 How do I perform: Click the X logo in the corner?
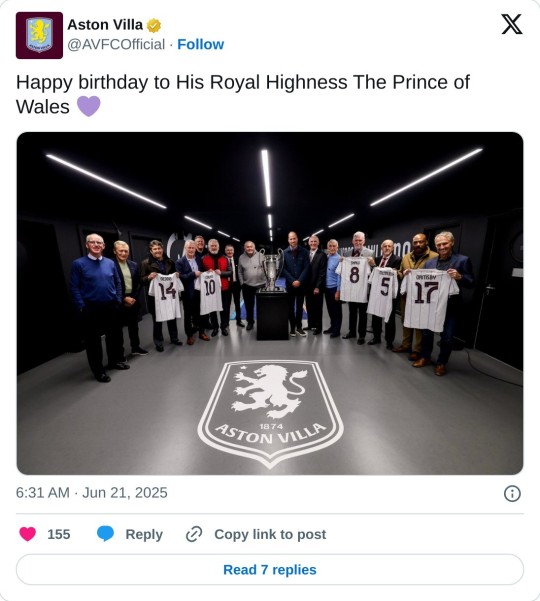[512, 24]
